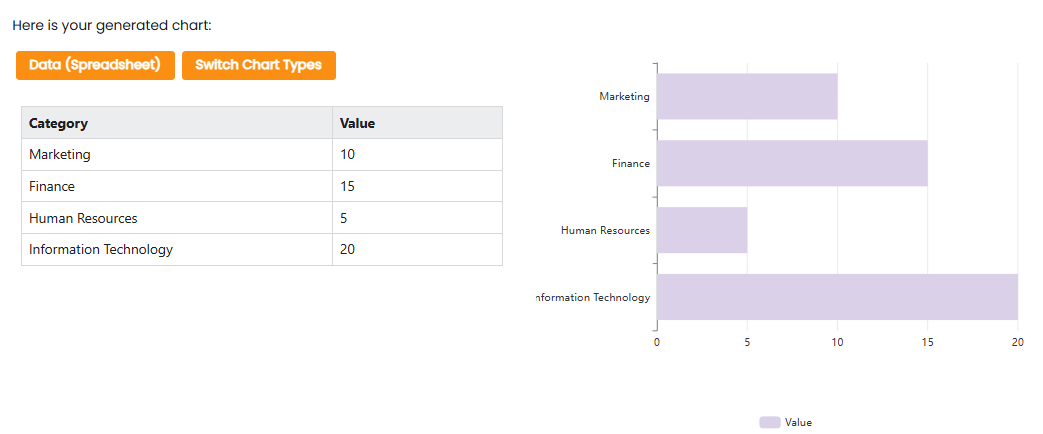Toggle the Value legend swatch
Screen dimensions: 1043x434
(769, 423)
